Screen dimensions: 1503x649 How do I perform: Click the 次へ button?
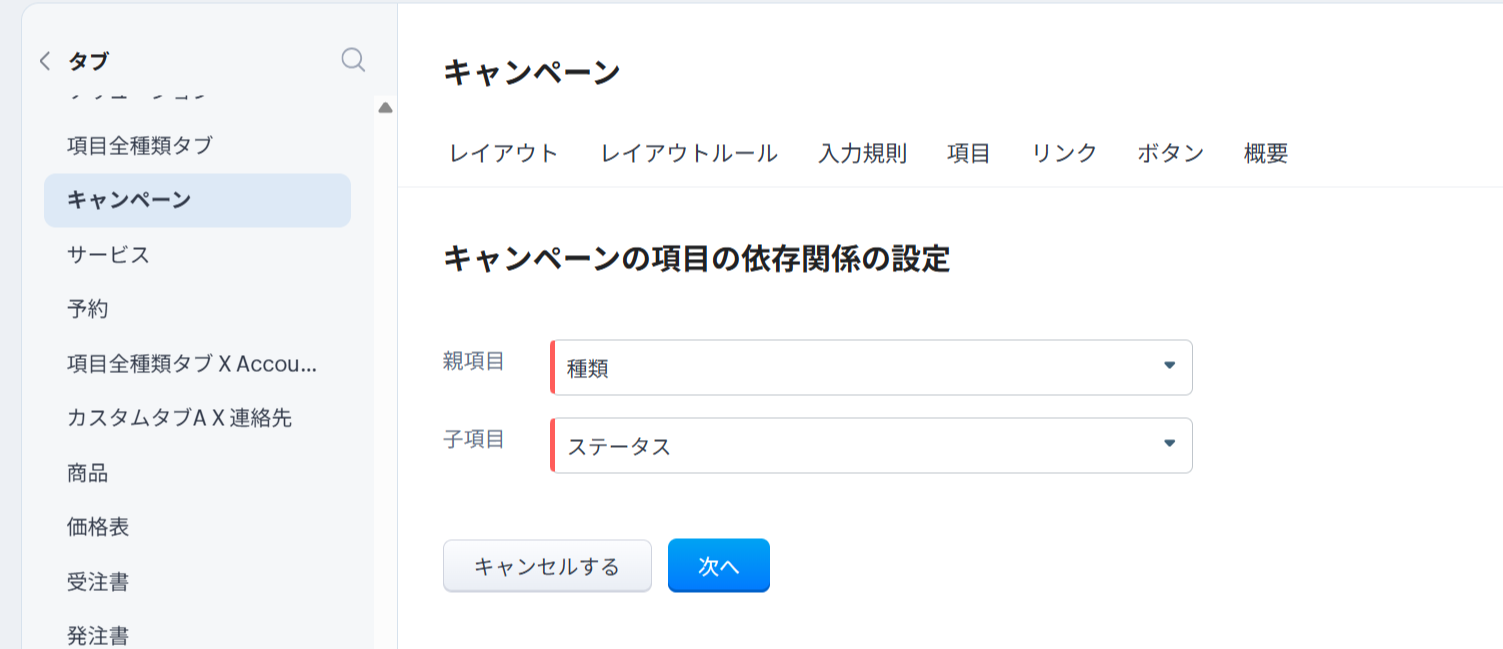pyautogui.click(x=718, y=566)
